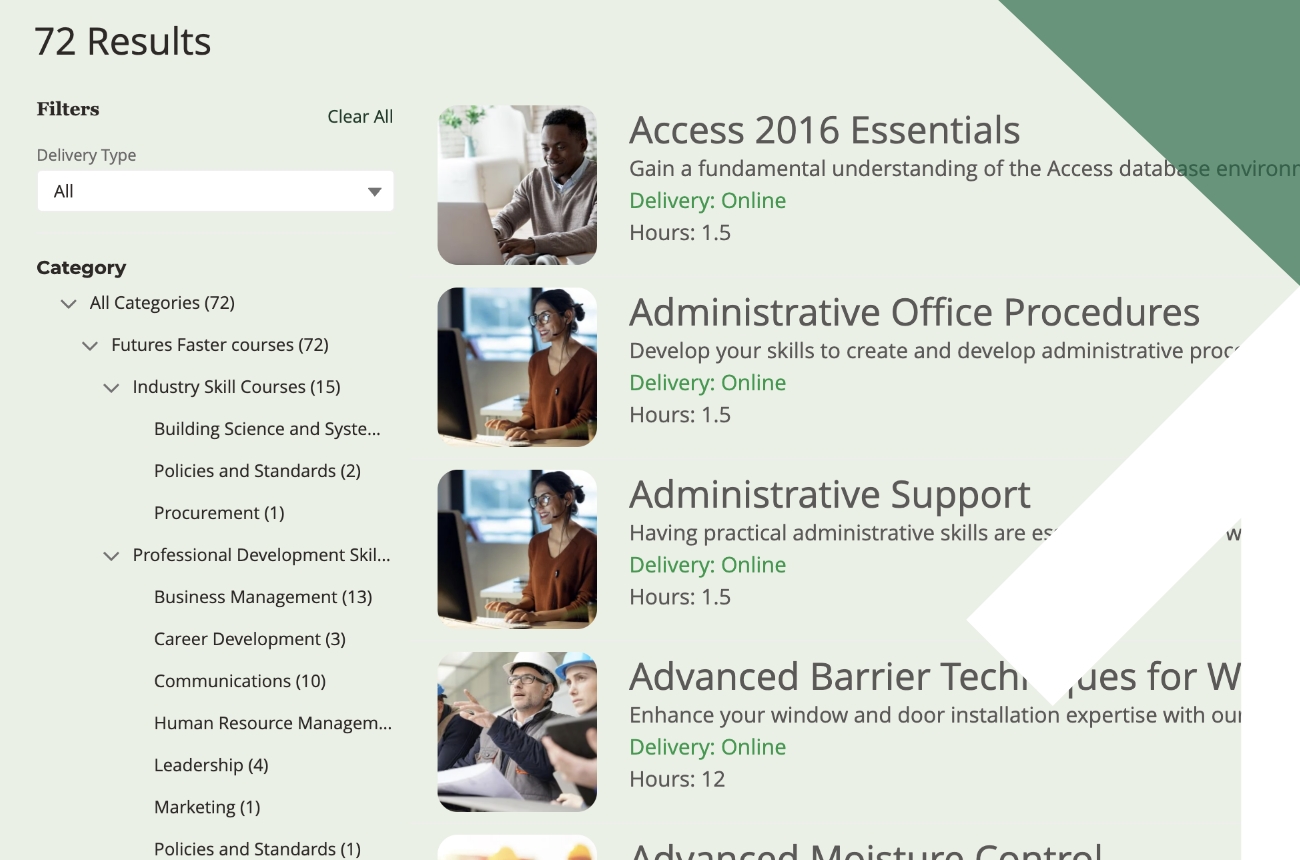Select Futures Faster courses (72) category
Image resolution: width=1300 pixels, height=860 pixels.
220,345
